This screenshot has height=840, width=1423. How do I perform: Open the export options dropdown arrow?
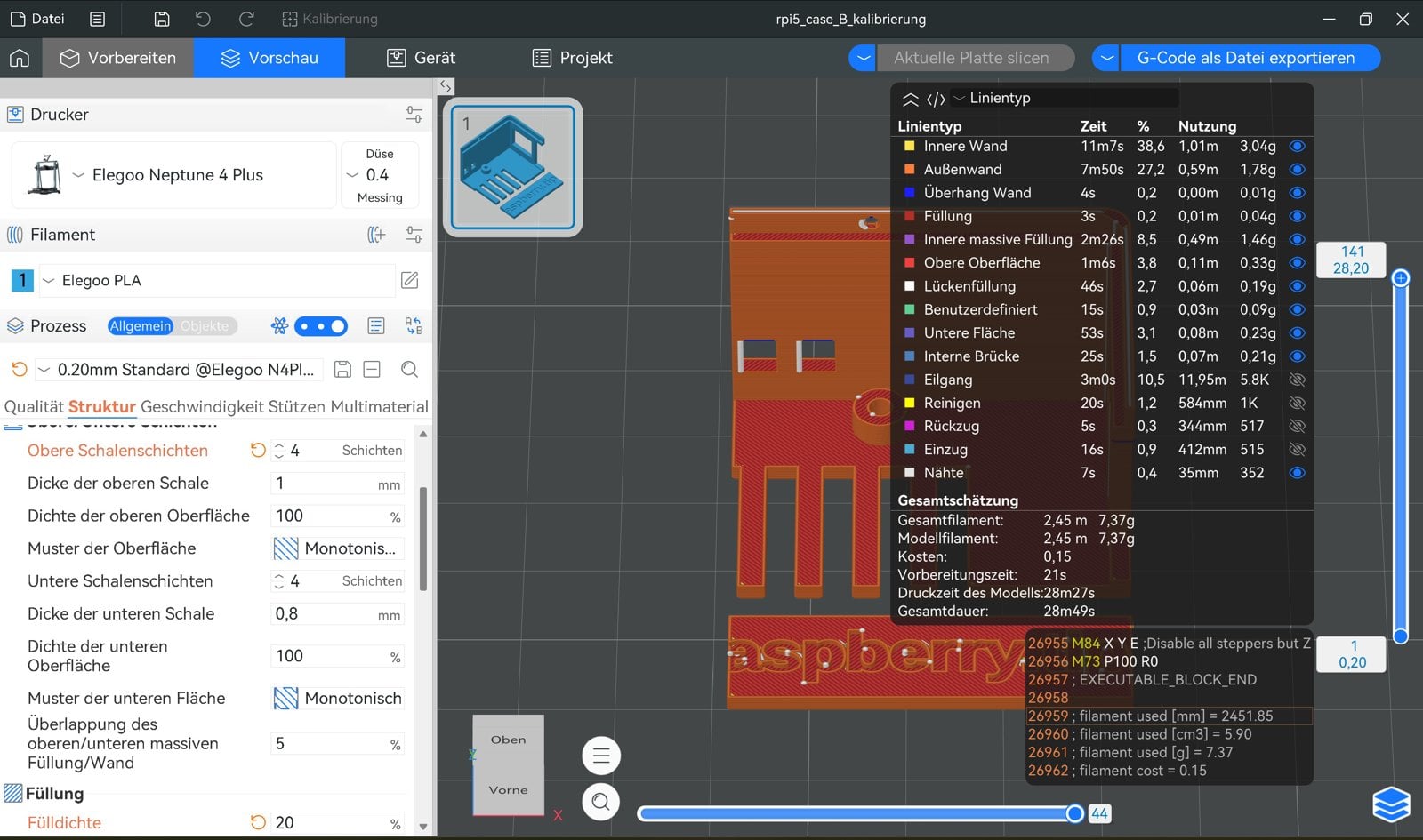[1105, 58]
